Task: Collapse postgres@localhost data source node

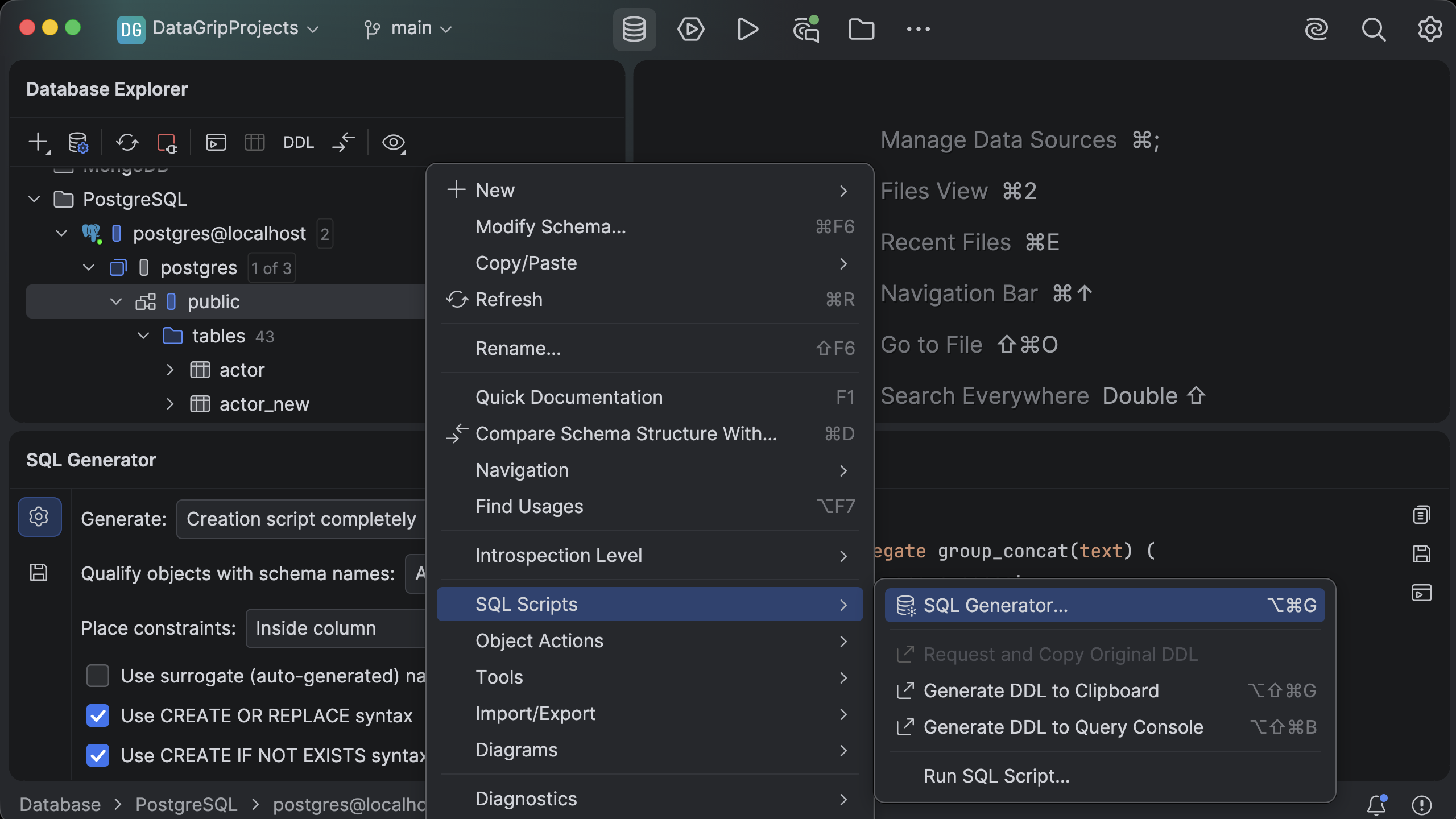Action: 61,233
